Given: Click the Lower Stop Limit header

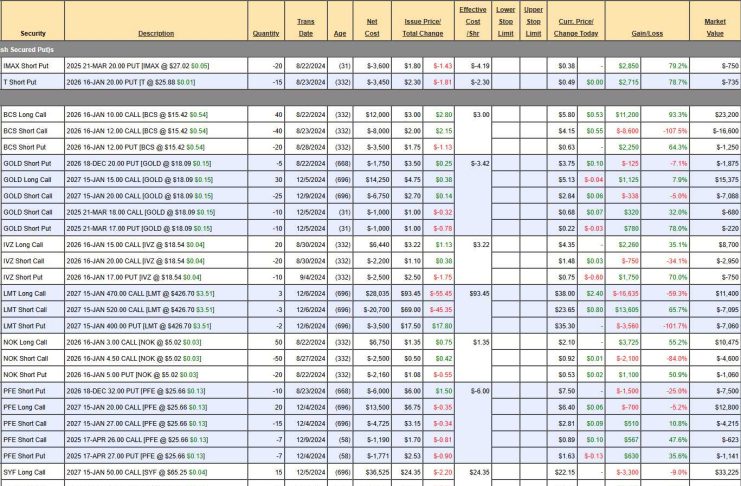Looking at the screenshot, I should (x=506, y=21).
